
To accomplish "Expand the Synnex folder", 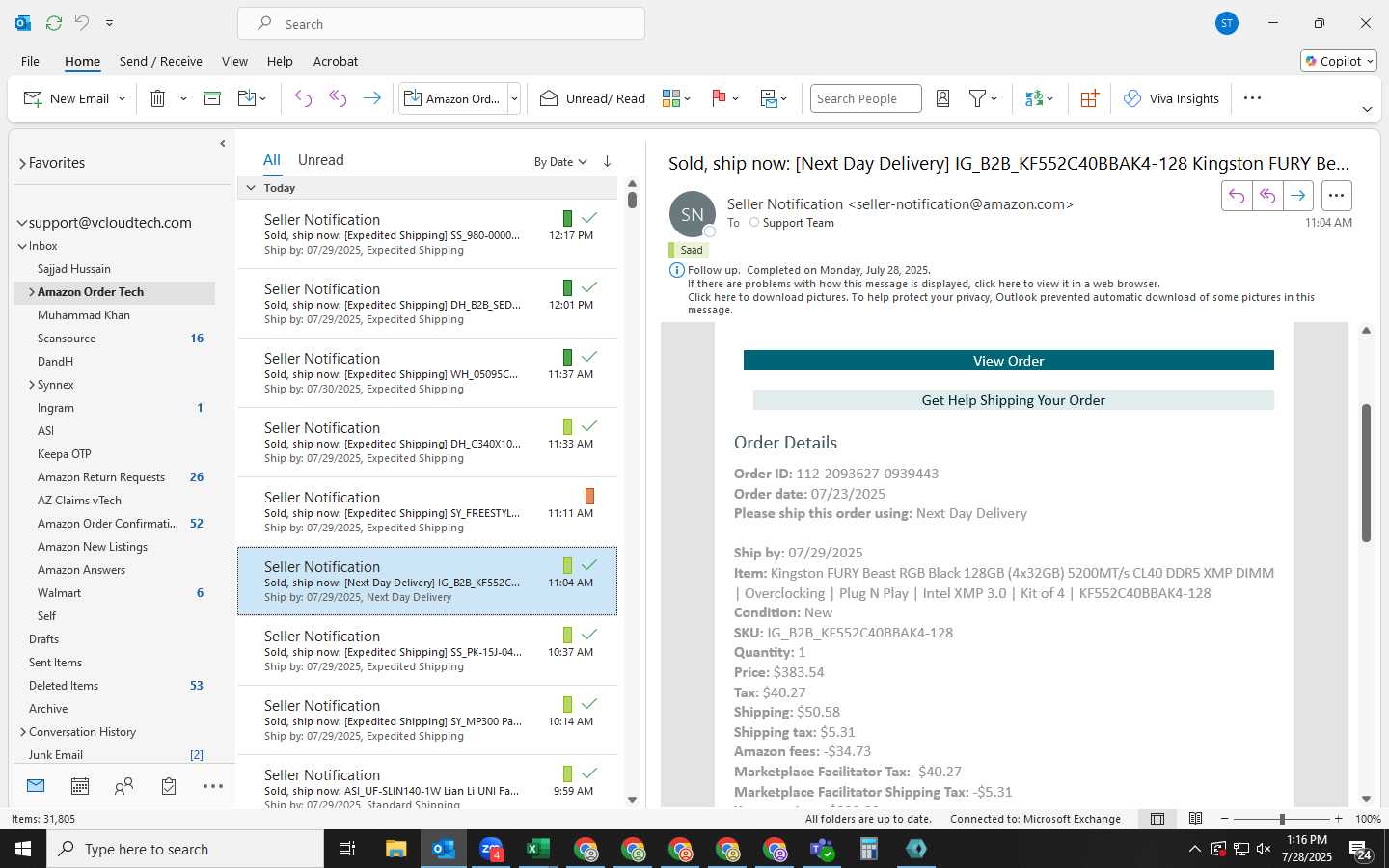I will 32,385.
